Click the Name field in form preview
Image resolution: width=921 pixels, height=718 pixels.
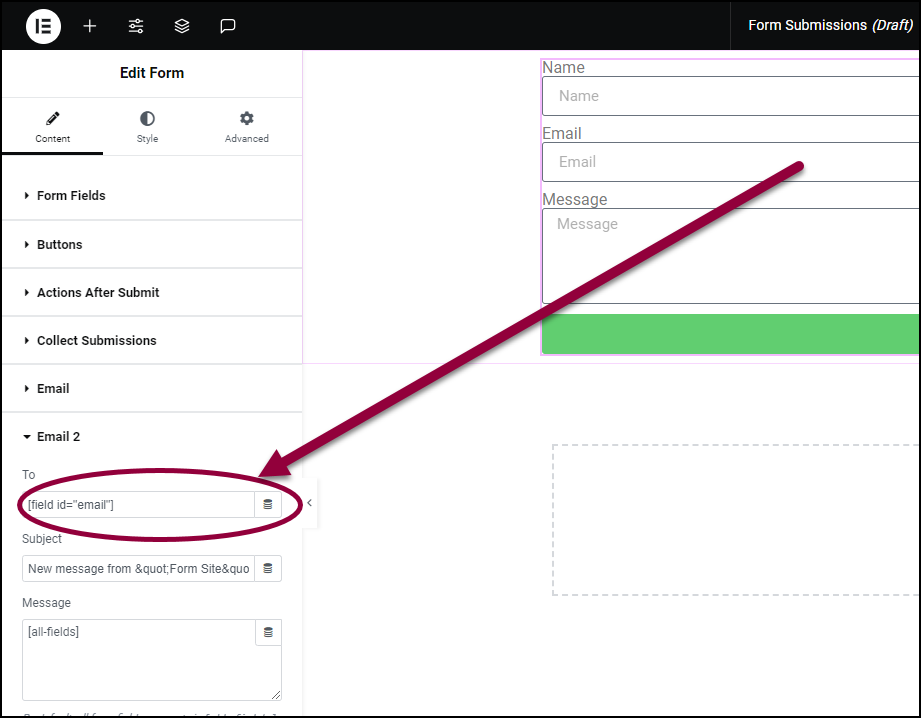731,96
